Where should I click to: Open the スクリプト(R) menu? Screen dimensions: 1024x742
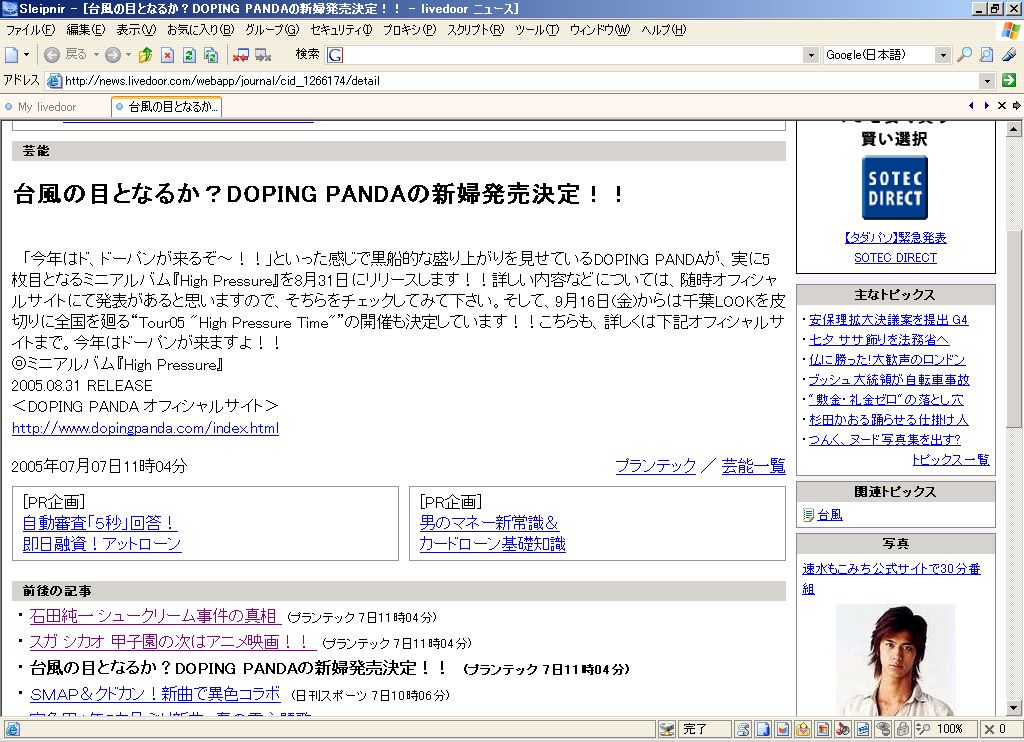pyautogui.click(x=475, y=30)
